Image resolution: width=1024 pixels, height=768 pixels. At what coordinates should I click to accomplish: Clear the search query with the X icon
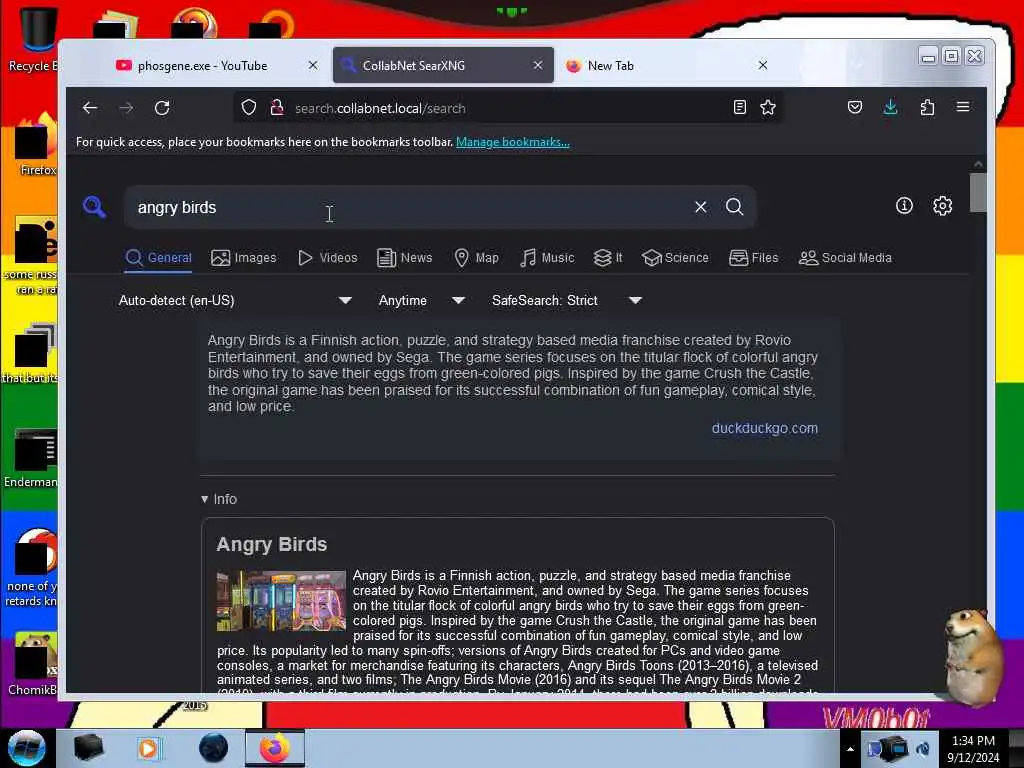click(x=701, y=207)
